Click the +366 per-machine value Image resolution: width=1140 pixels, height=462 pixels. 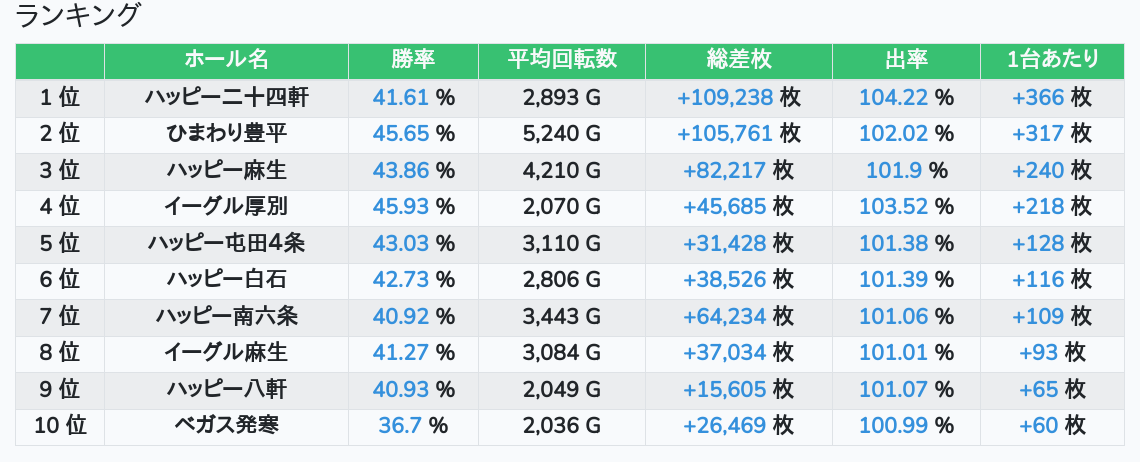coord(1038,97)
